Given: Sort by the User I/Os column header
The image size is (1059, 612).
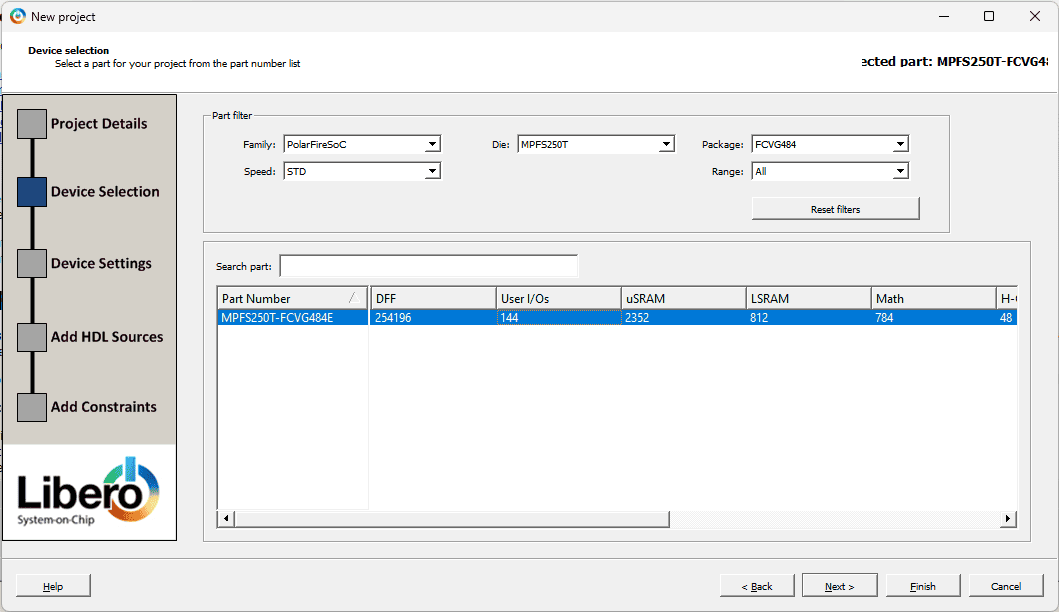Looking at the screenshot, I should tap(558, 298).
